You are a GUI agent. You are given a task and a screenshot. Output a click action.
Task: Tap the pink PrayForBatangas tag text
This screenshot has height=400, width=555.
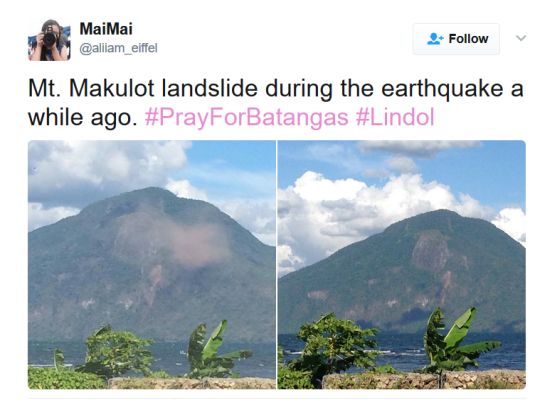[x=247, y=117]
